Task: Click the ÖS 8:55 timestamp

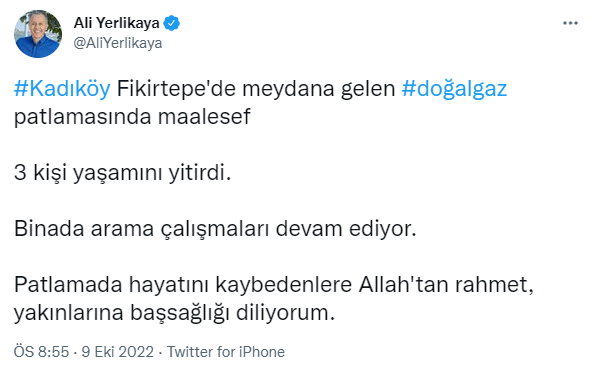Action: tap(42, 352)
